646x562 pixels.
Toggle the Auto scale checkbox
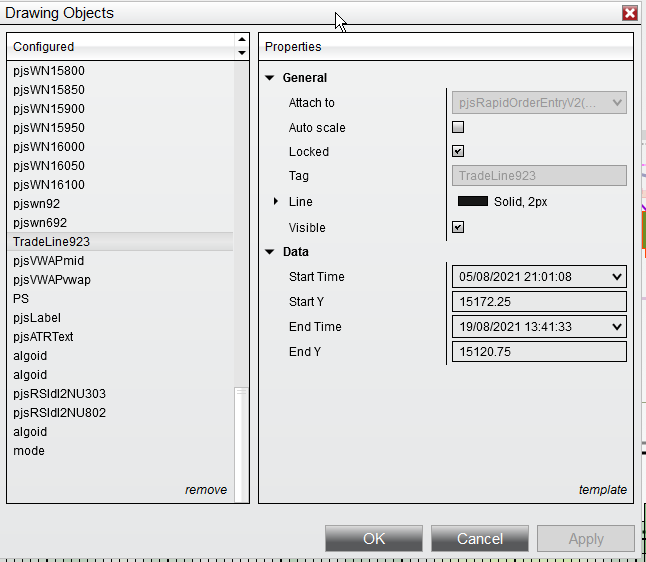coord(458,127)
